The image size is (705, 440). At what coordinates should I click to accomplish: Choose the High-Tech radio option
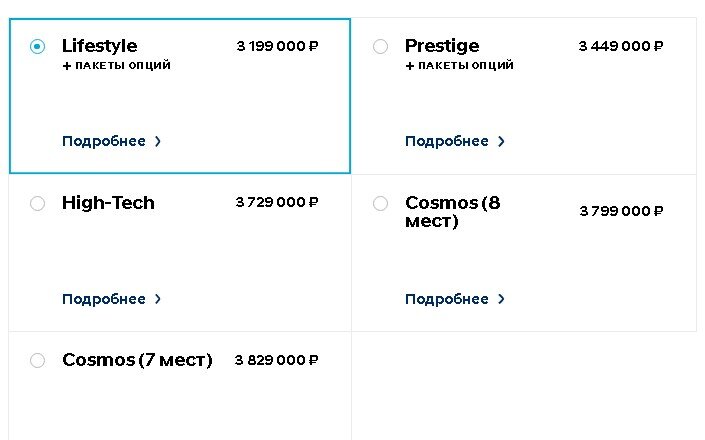38,203
